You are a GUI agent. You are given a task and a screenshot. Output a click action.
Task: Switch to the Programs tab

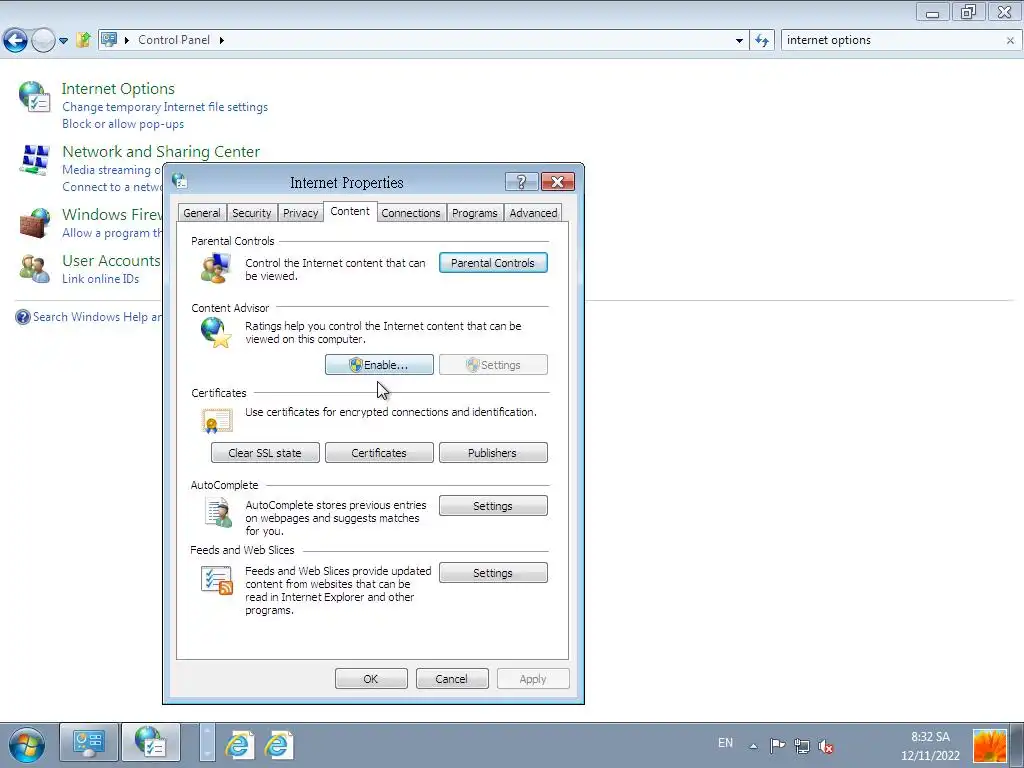475,213
